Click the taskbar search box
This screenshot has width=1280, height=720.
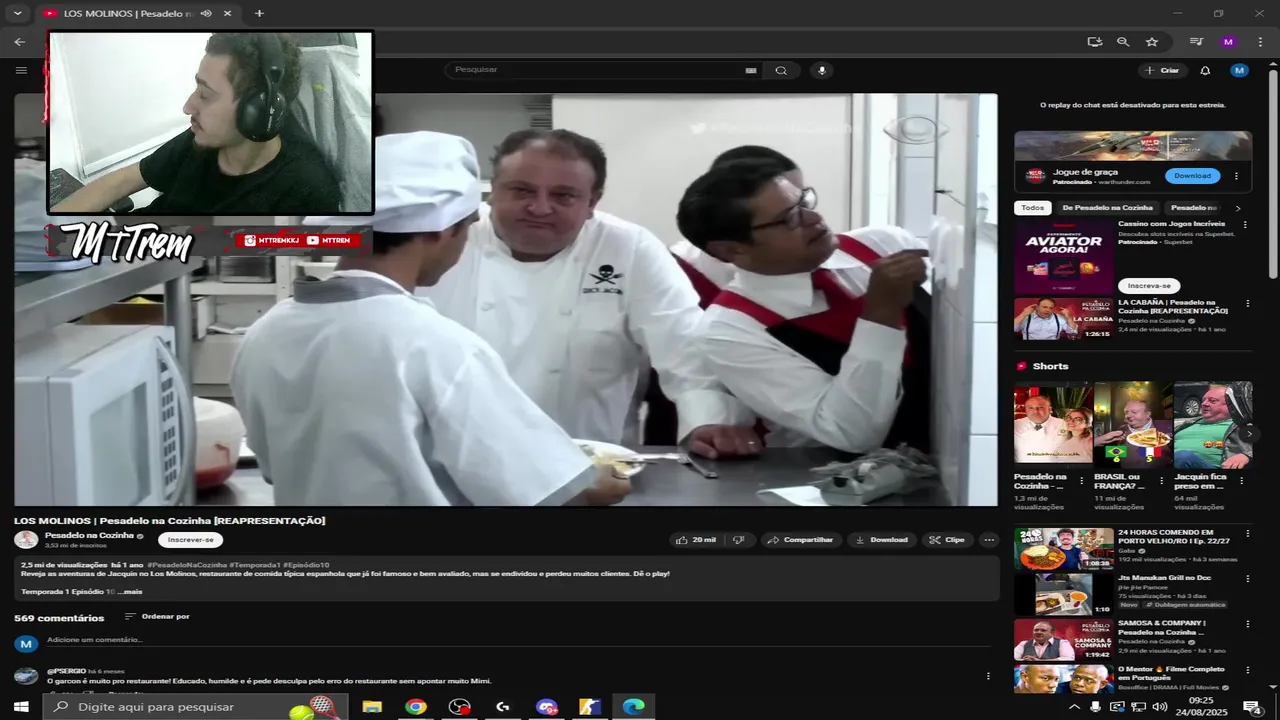point(195,707)
